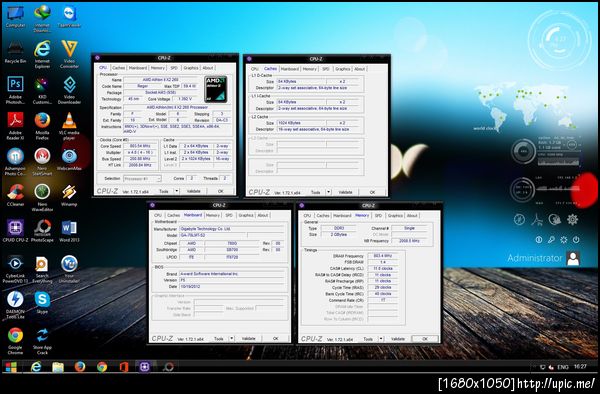This screenshot has height=394, width=600.
Task: Select the Adobe Reader XI desktop icon
Action: 15,125
